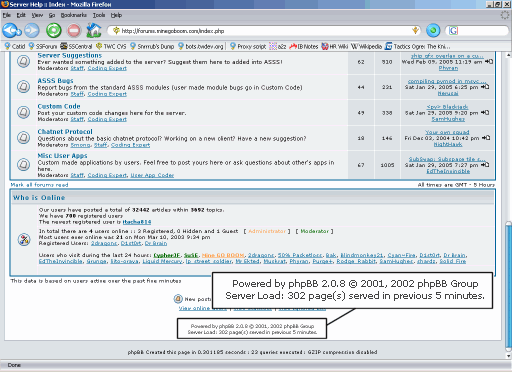Screen dimensions: 512x372
Task: Open the Tactics Ogre bookmark
Action: [x=418, y=46]
